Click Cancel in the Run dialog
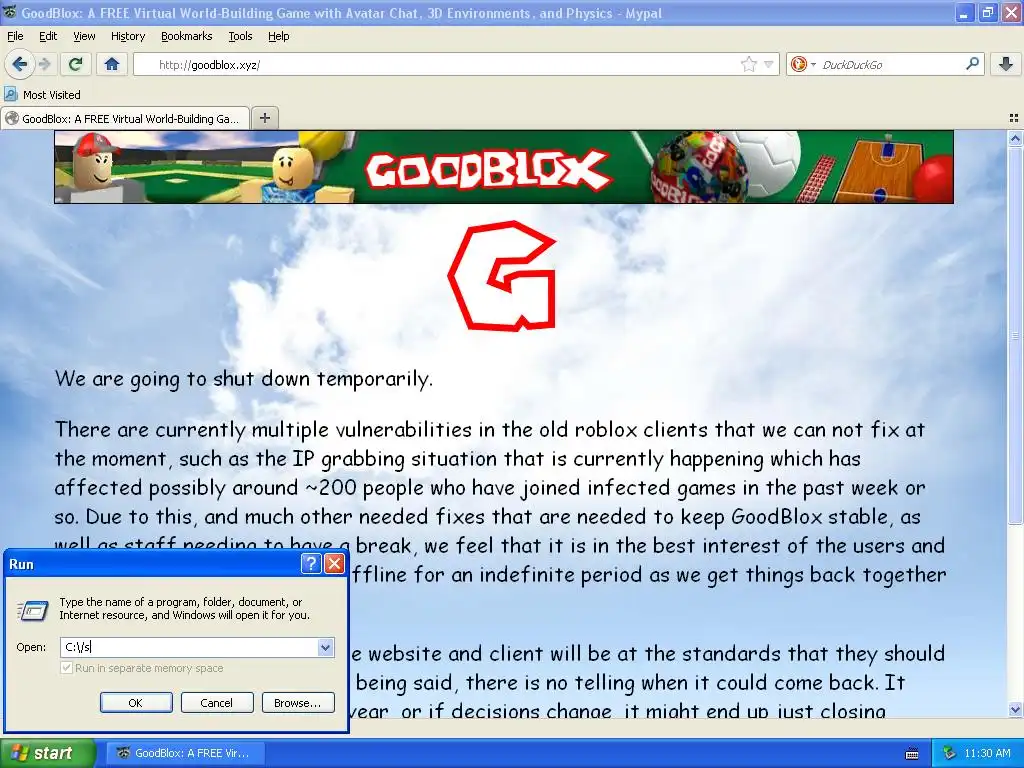Screen dimensions: 1024x768 (x=217, y=703)
